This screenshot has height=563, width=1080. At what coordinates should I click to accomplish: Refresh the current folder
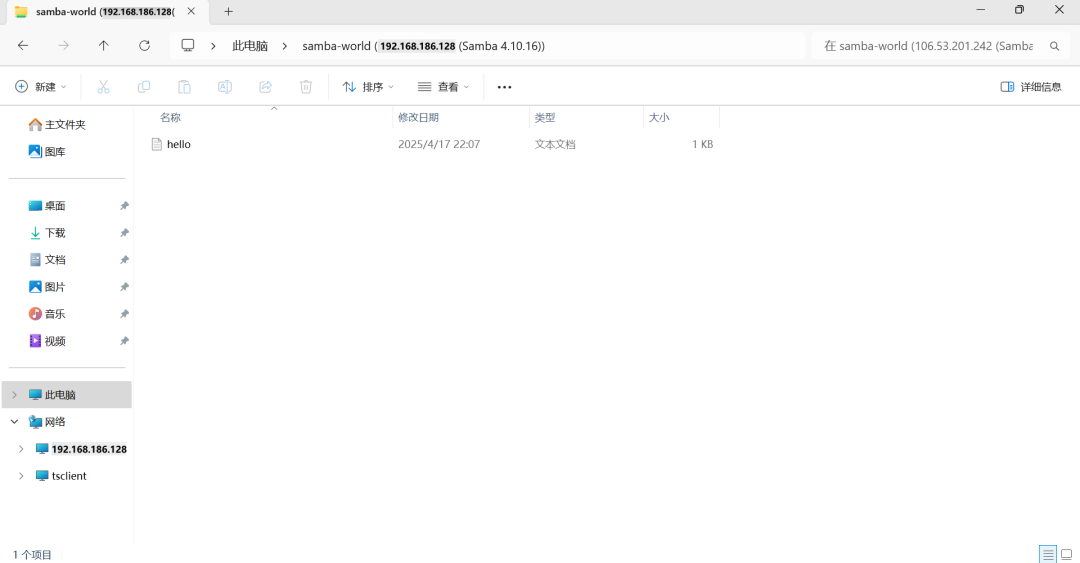tap(144, 45)
